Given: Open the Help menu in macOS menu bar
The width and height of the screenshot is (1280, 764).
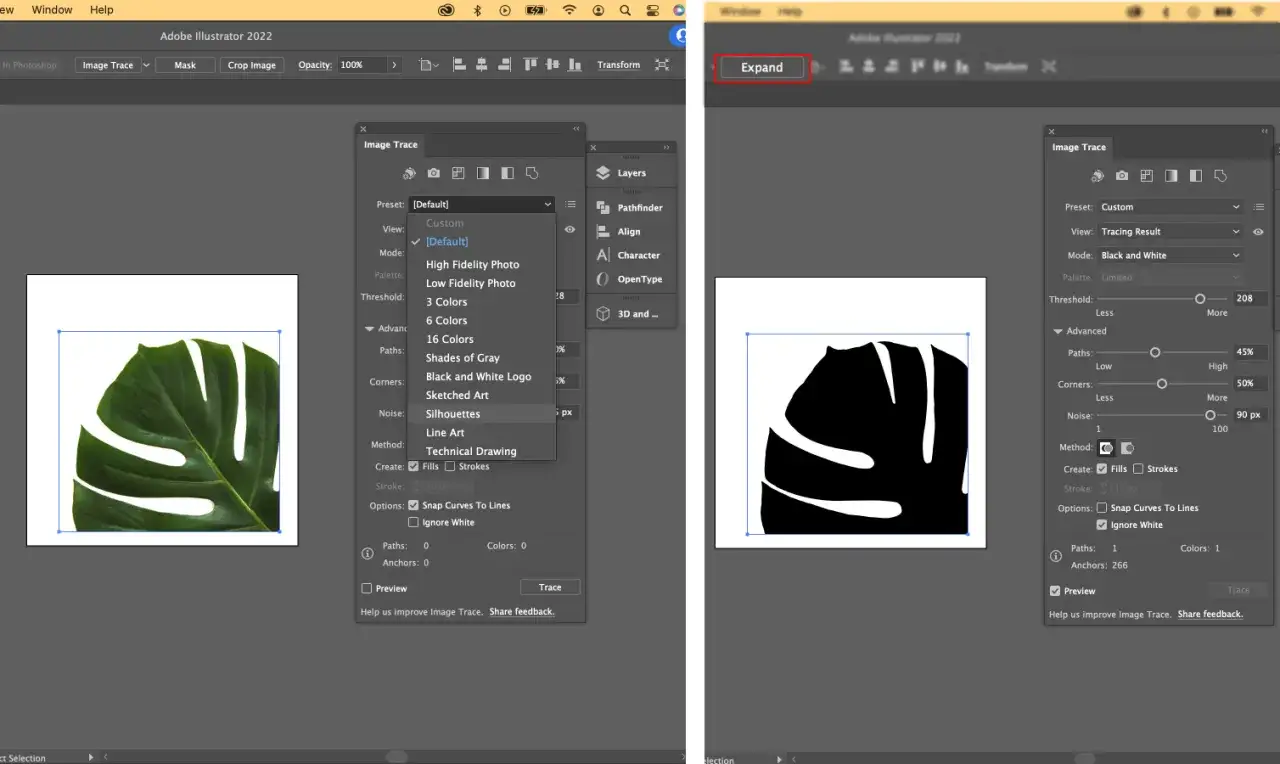Looking at the screenshot, I should click(102, 10).
